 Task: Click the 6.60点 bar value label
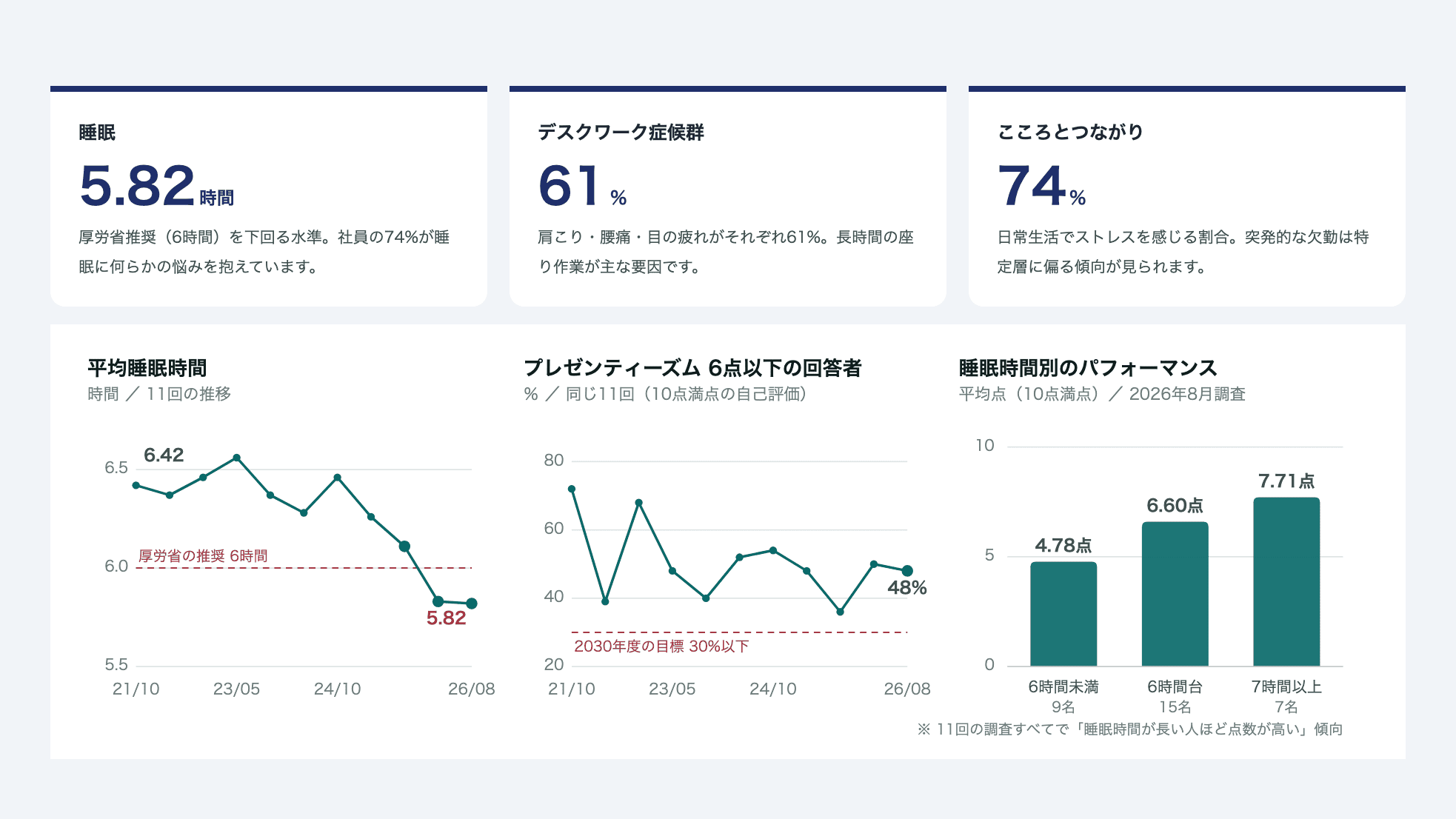[x=1175, y=506]
